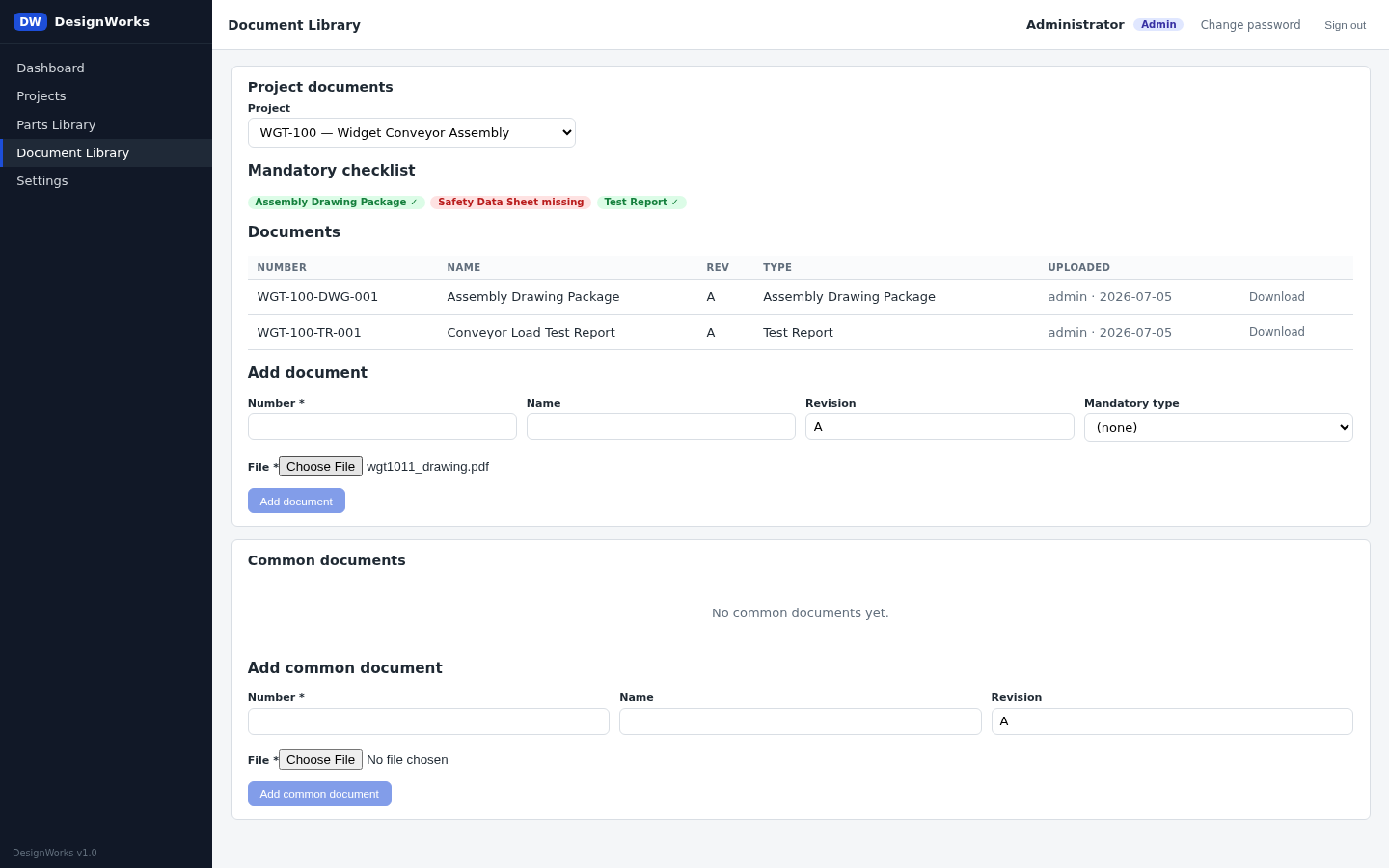Focus the Number field under Add common document

[428, 721]
